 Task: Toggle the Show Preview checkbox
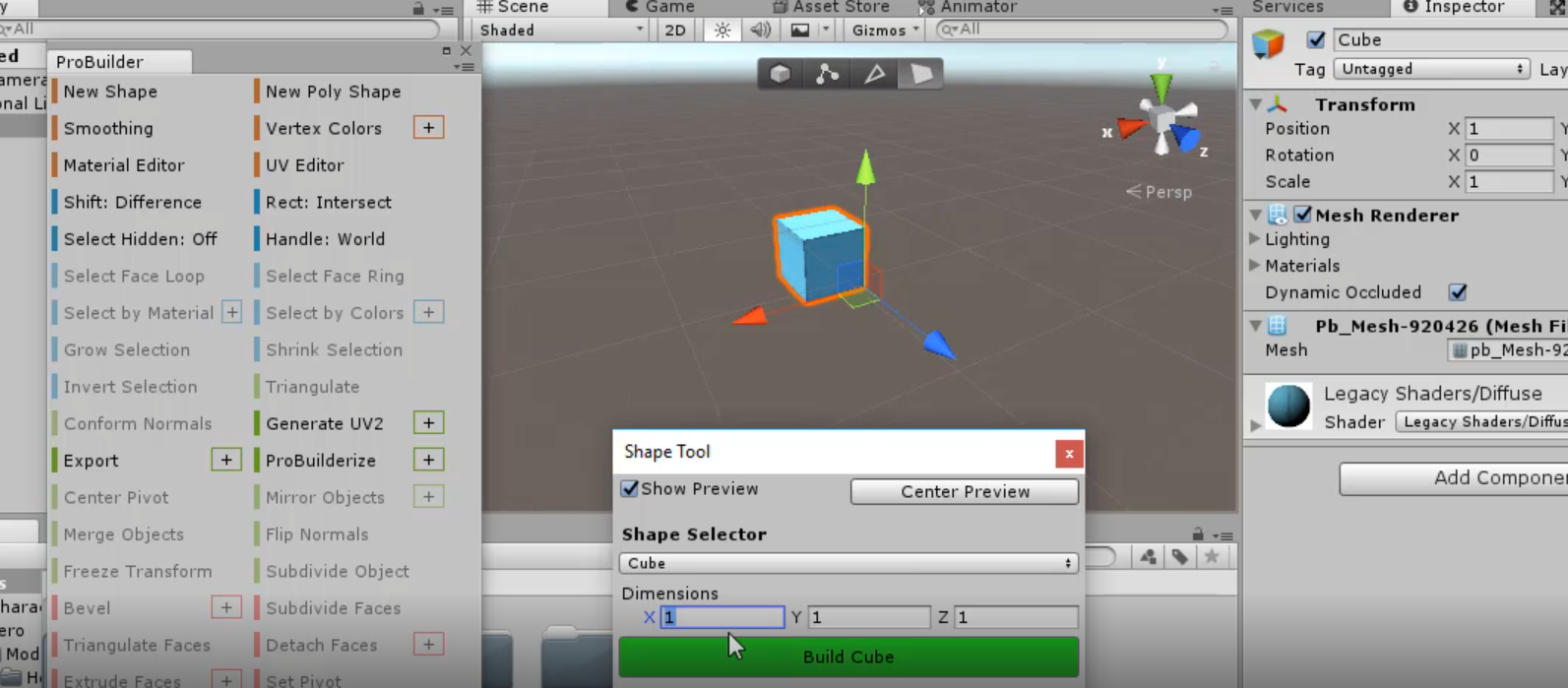tap(630, 488)
